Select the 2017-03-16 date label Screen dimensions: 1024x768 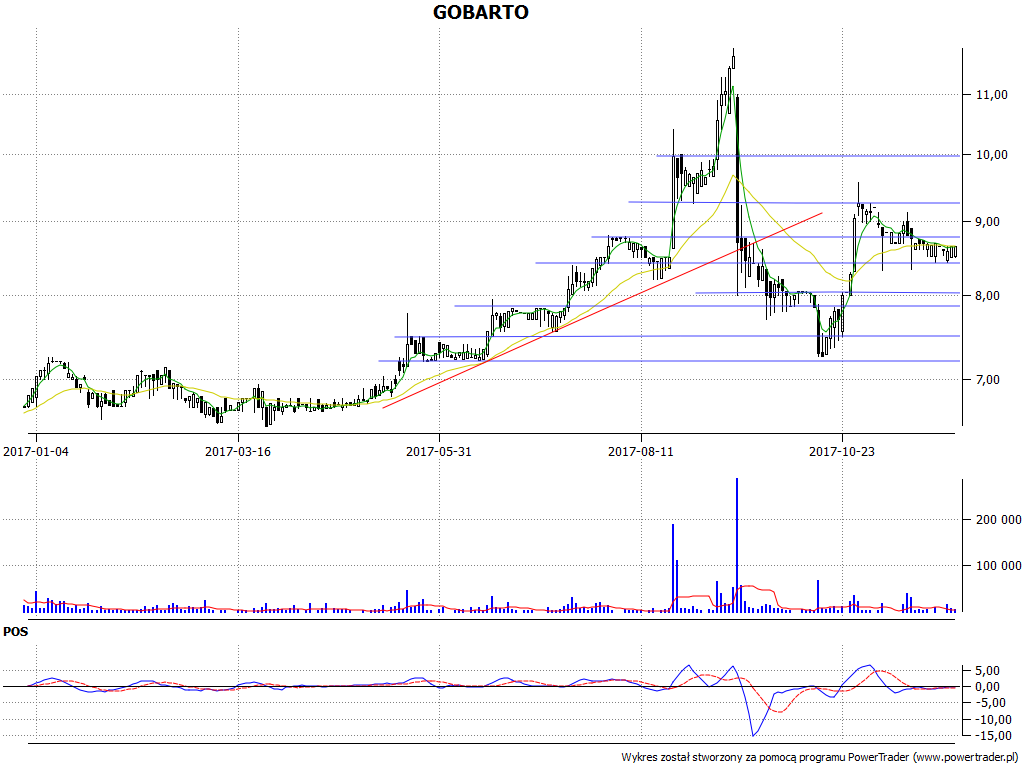click(x=238, y=451)
